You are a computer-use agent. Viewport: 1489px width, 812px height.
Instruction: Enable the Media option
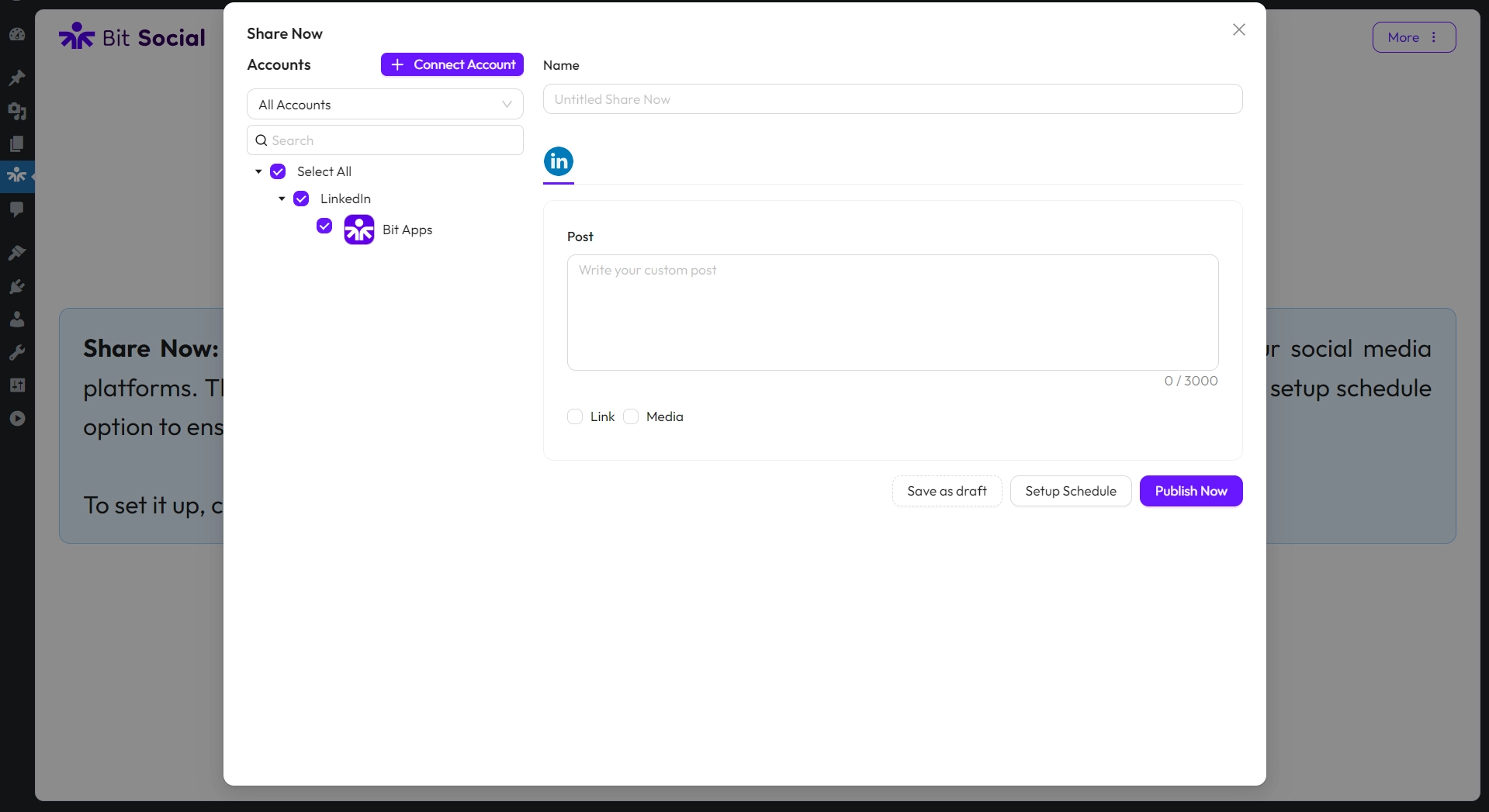631,416
